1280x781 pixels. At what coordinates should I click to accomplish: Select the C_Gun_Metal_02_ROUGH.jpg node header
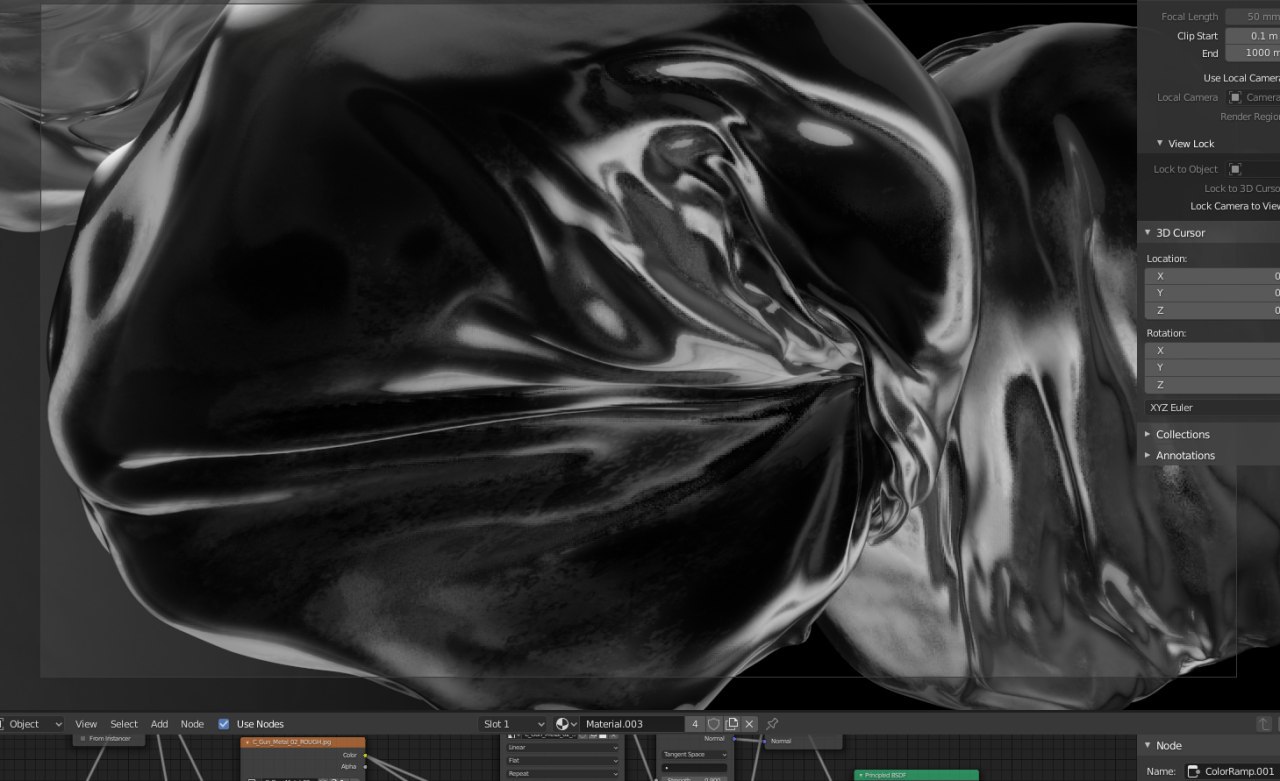pyautogui.click(x=303, y=742)
